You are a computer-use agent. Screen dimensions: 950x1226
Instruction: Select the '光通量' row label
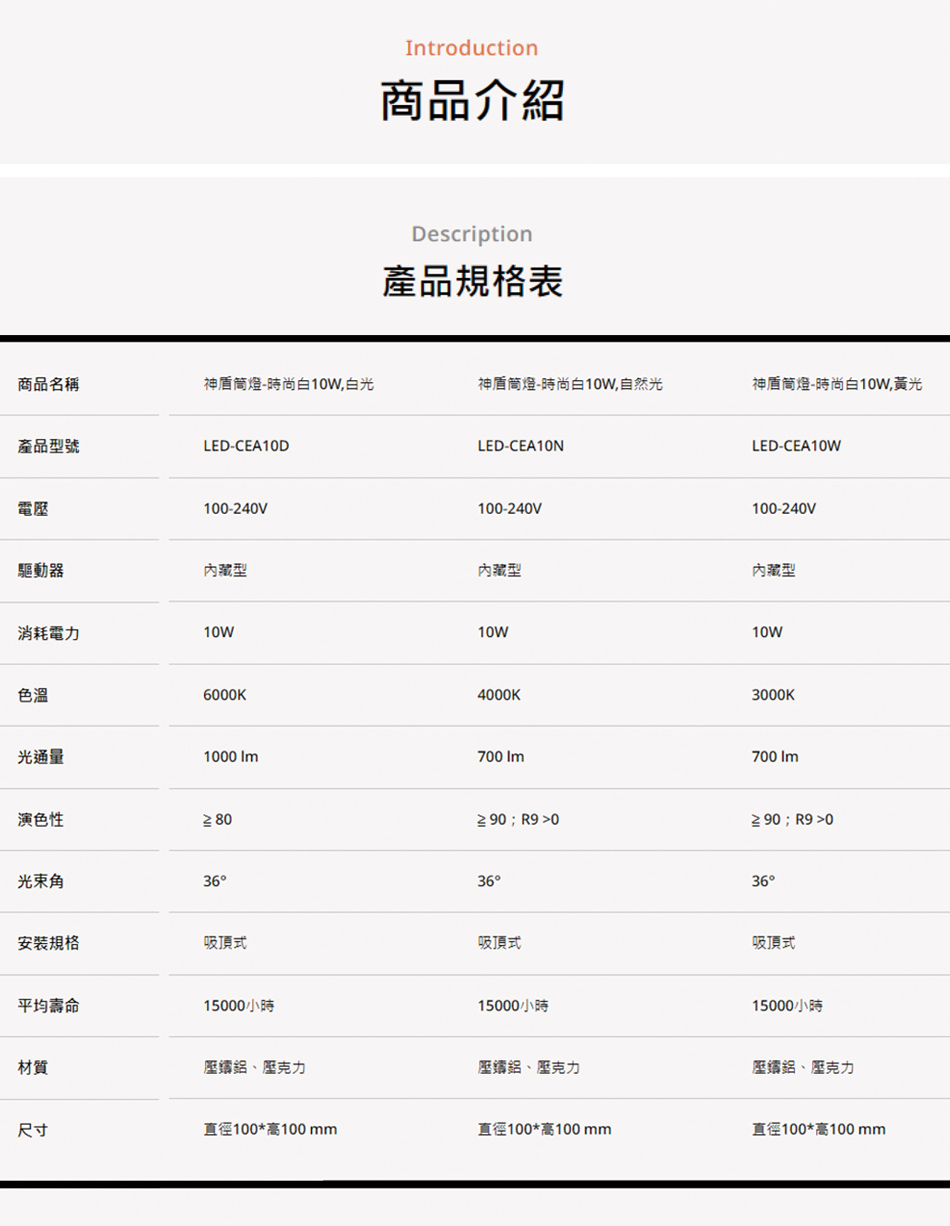click(41, 757)
